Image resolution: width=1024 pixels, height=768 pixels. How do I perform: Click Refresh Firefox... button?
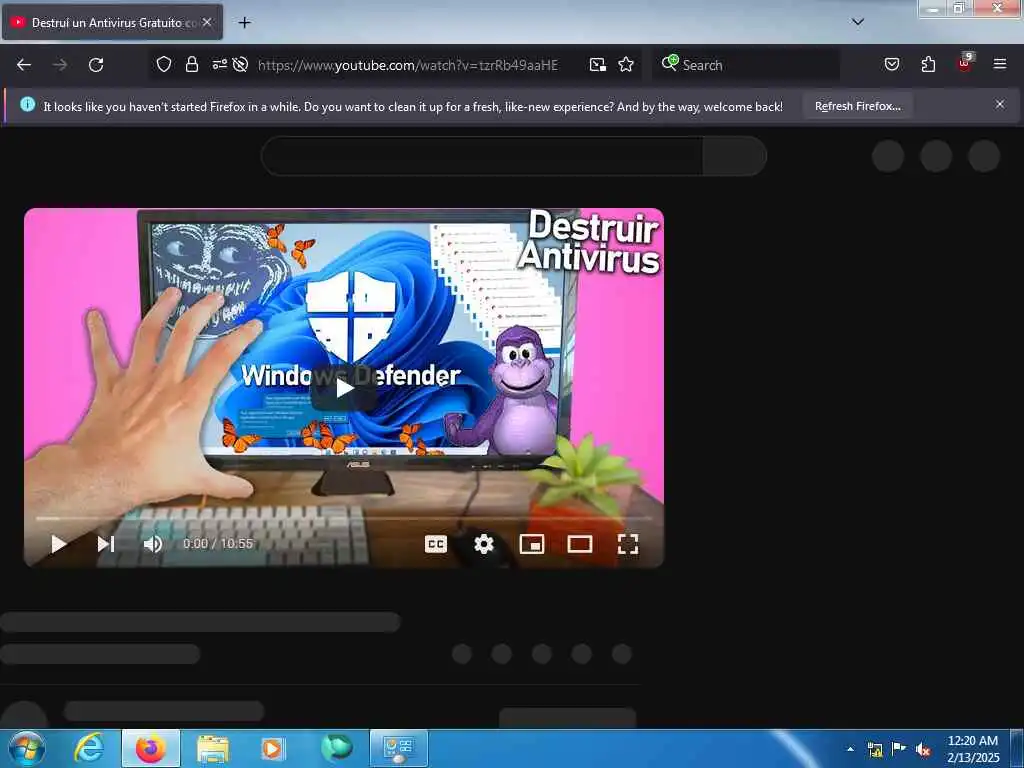857,106
